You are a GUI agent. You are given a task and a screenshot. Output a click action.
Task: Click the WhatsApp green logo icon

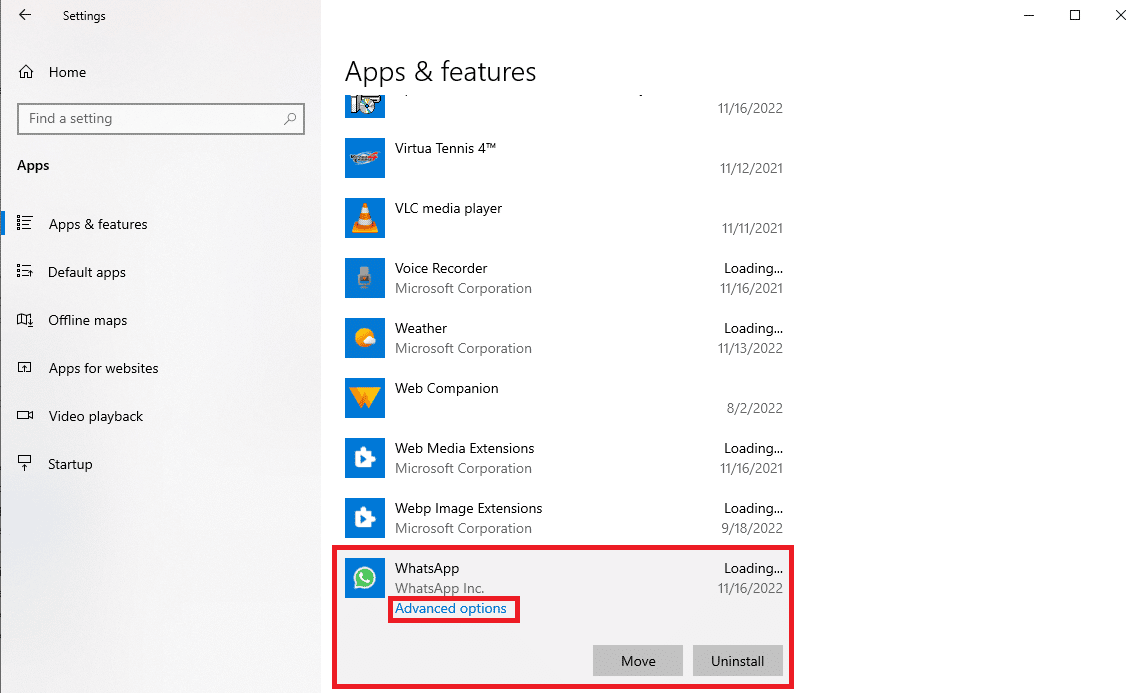pyautogui.click(x=364, y=578)
